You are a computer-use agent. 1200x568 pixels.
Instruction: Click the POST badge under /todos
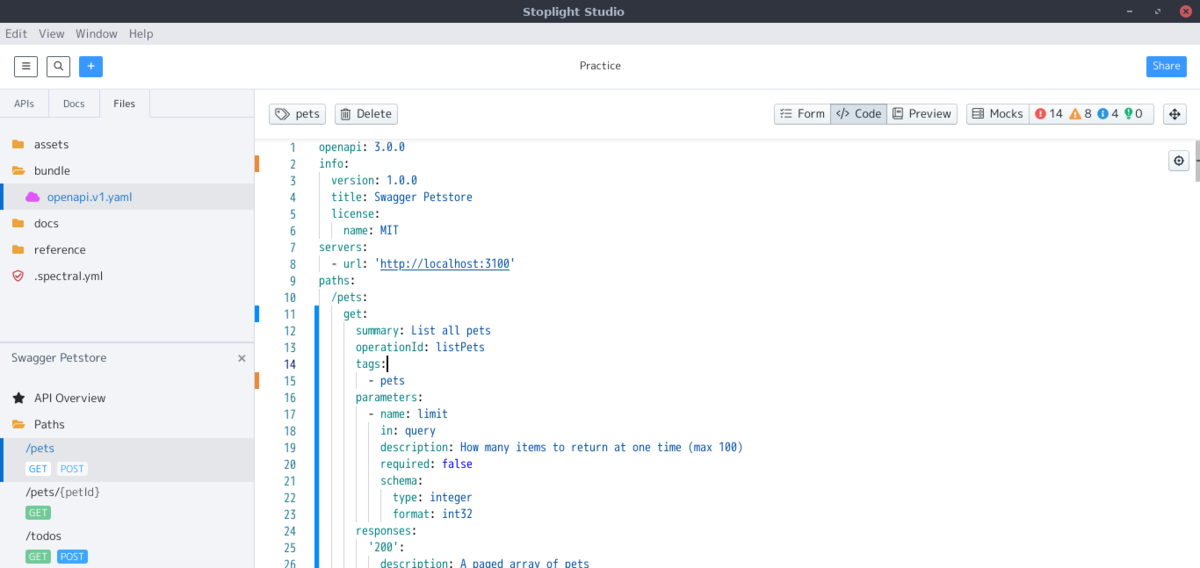coord(72,557)
